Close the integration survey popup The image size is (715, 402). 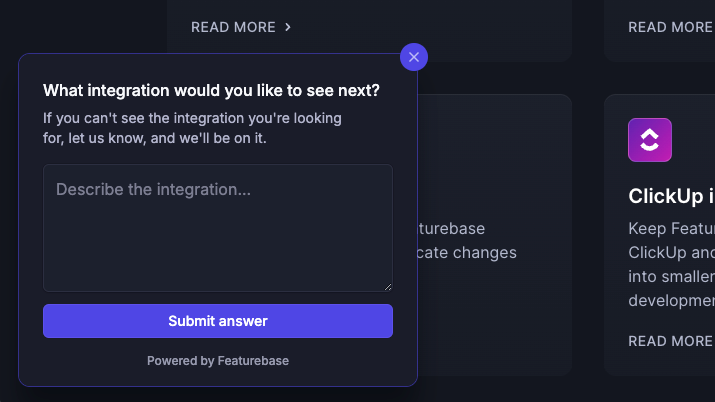click(x=414, y=57)
